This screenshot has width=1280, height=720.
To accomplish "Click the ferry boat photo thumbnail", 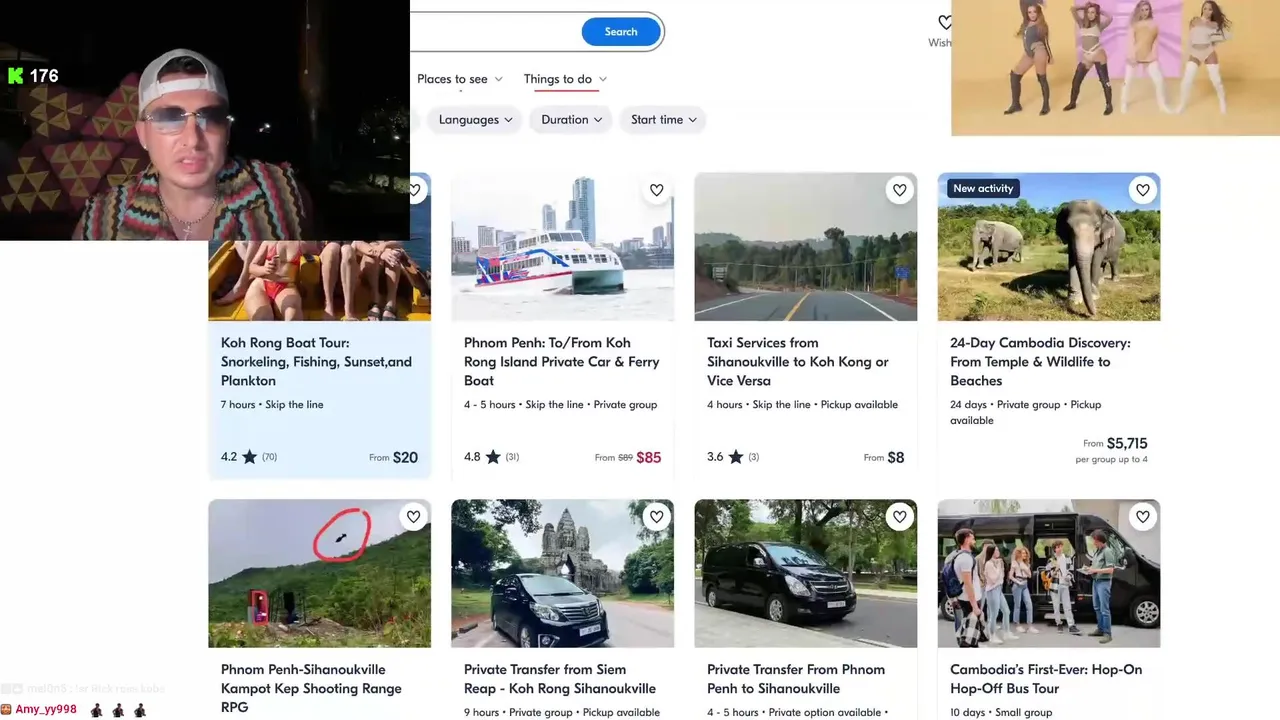I will (562, 247).
